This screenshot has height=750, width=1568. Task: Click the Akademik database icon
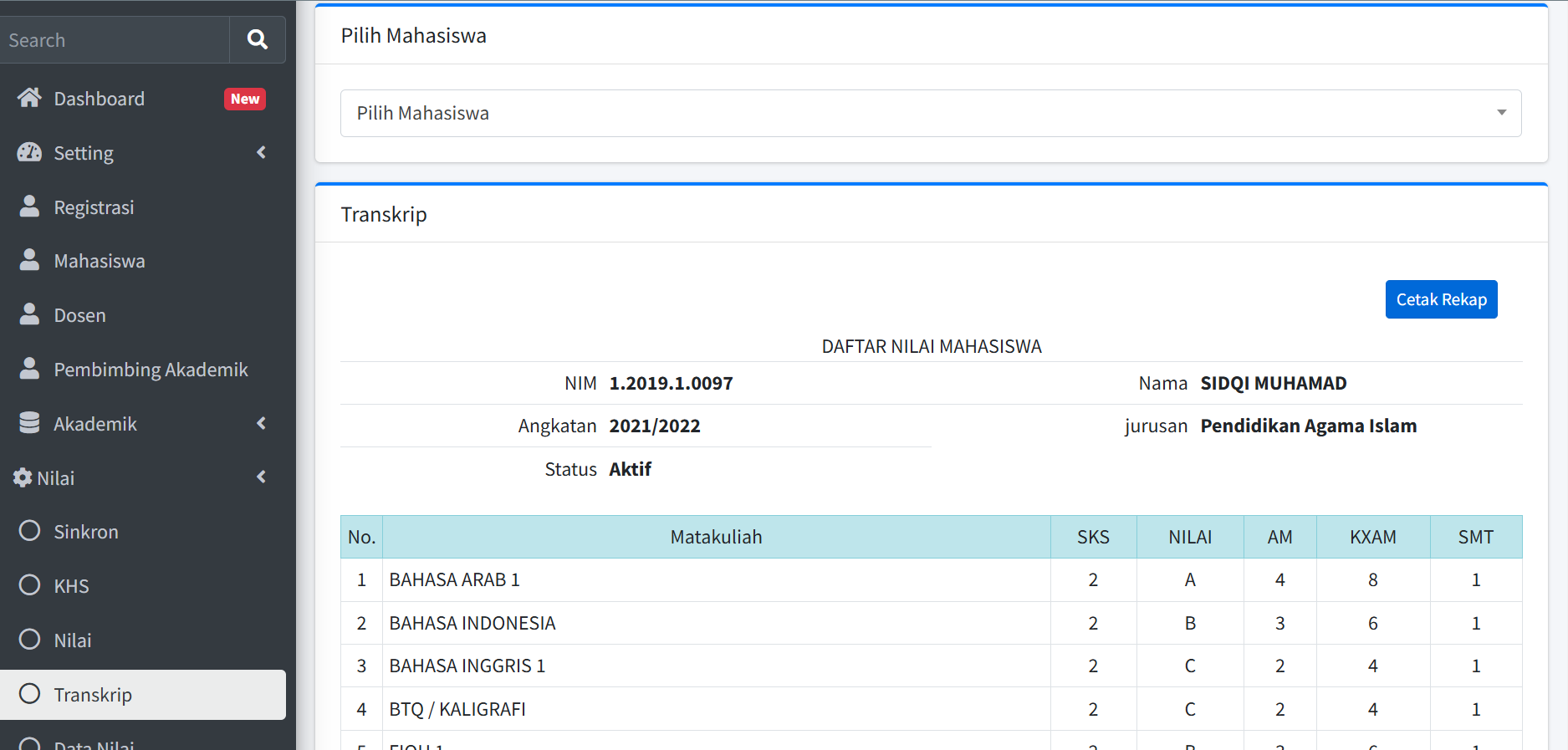(29, 423)
